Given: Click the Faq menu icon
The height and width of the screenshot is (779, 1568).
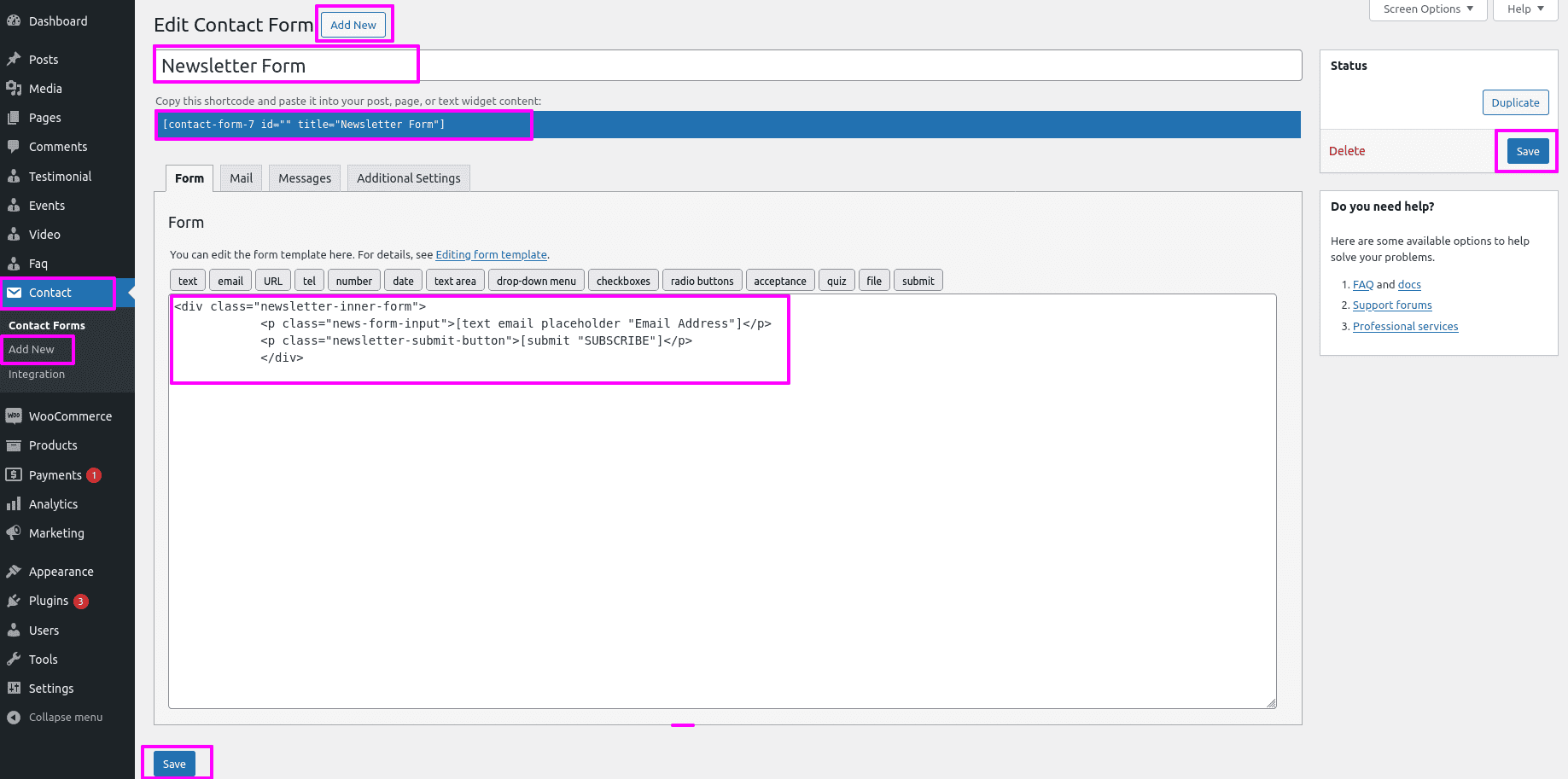Looking at the screenshot, I should pyautogui.click(x=14, y=263).
